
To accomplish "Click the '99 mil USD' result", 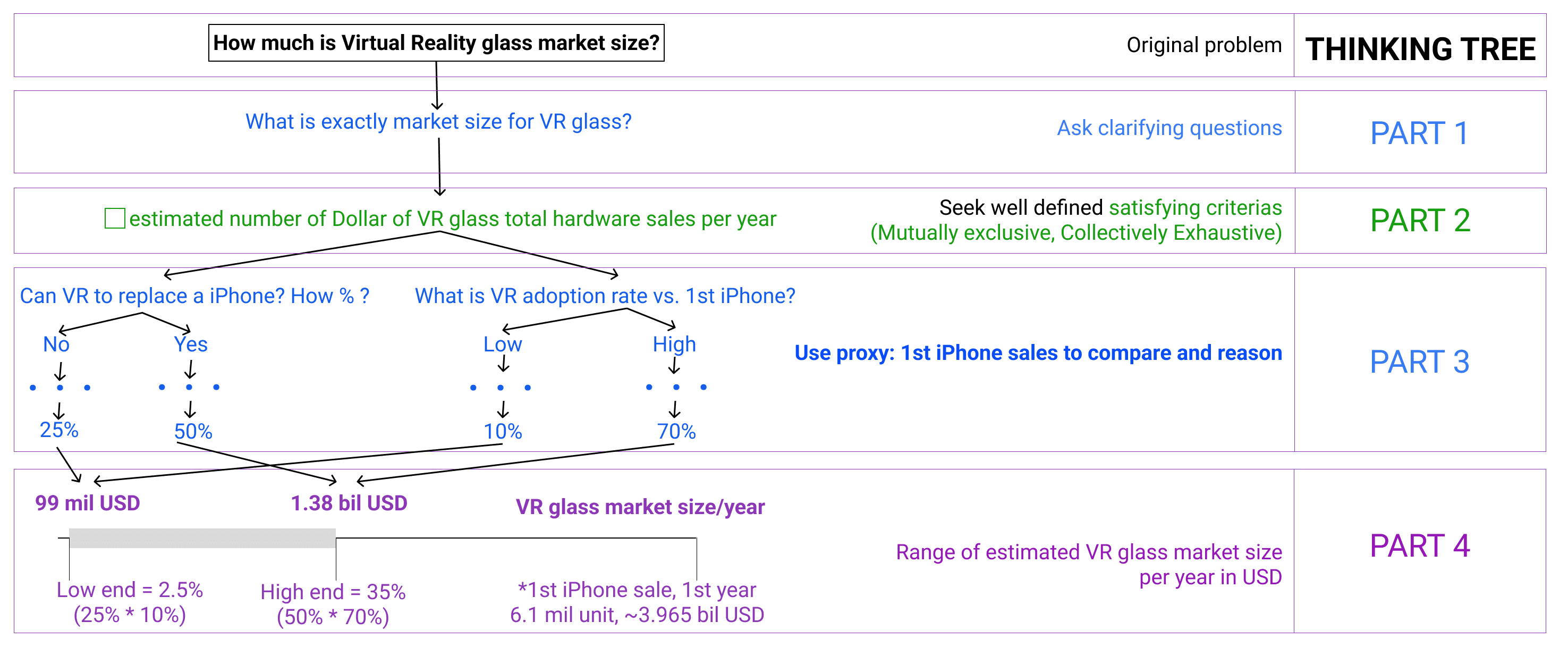I will [x=88, y=503].
